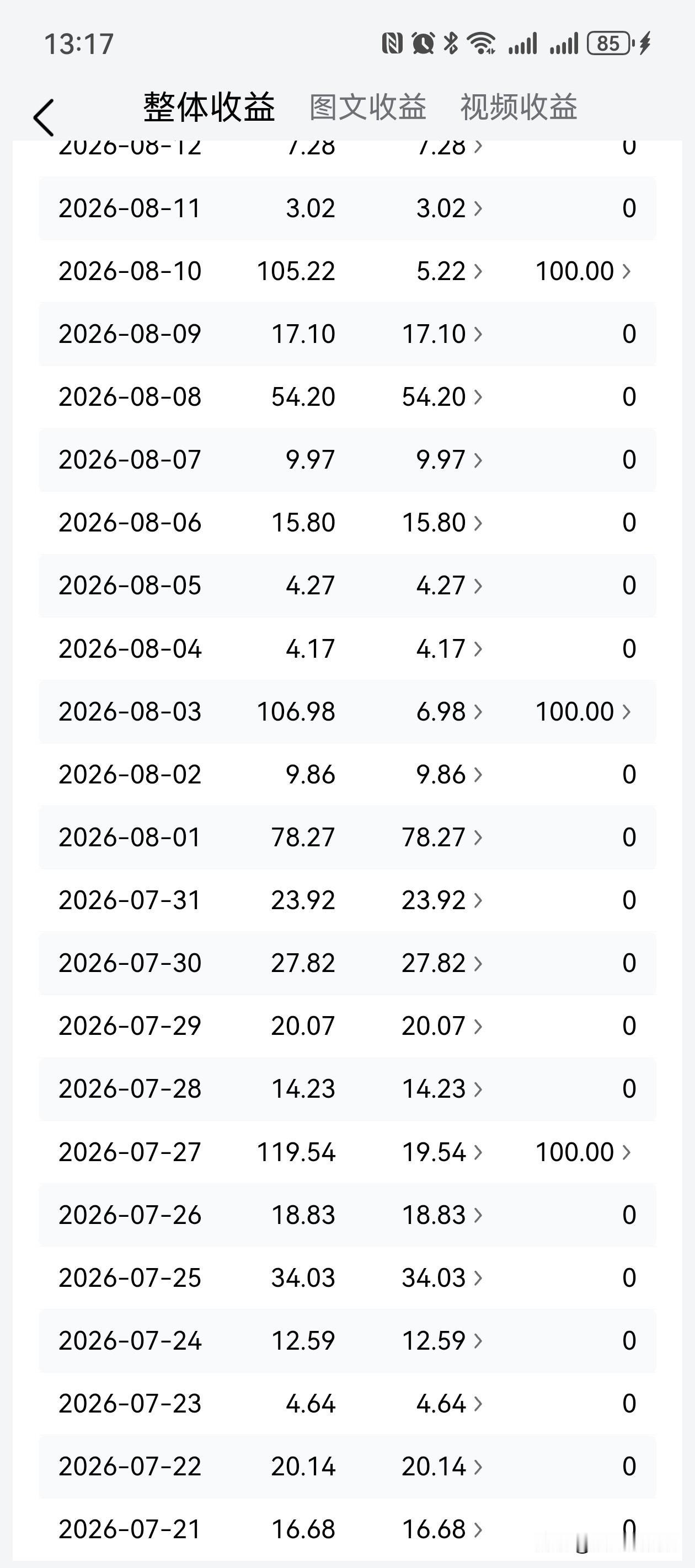Expand the 100.00 details for 2026-08-03
695x1568 pixels.
click(583, 711)
